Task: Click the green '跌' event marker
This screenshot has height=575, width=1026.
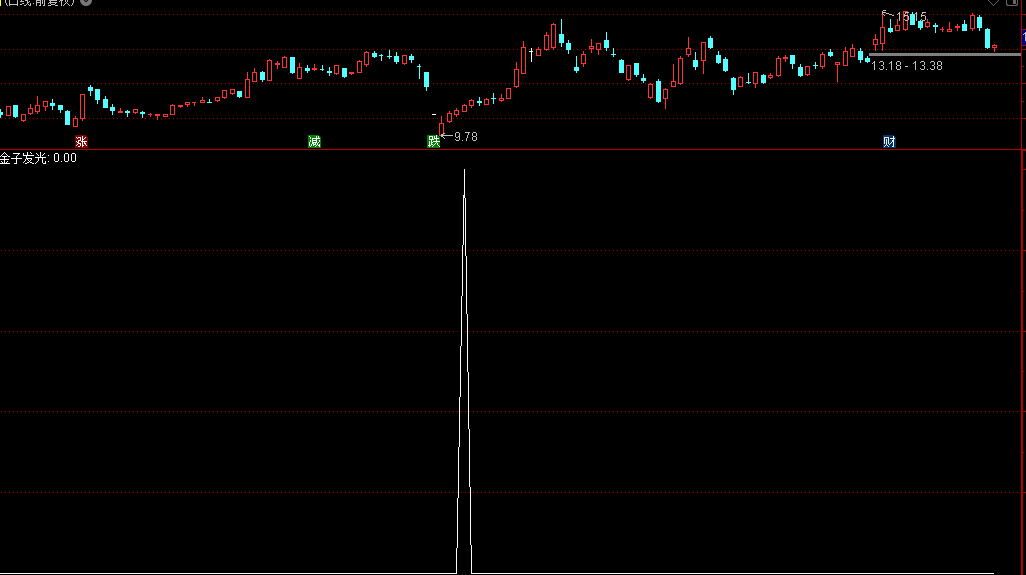Action: (x=433, y=142)
